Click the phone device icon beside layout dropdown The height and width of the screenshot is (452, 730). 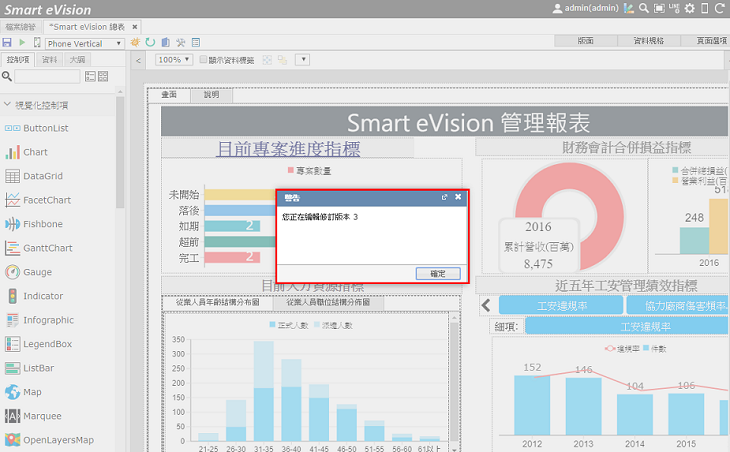[37, 43]
